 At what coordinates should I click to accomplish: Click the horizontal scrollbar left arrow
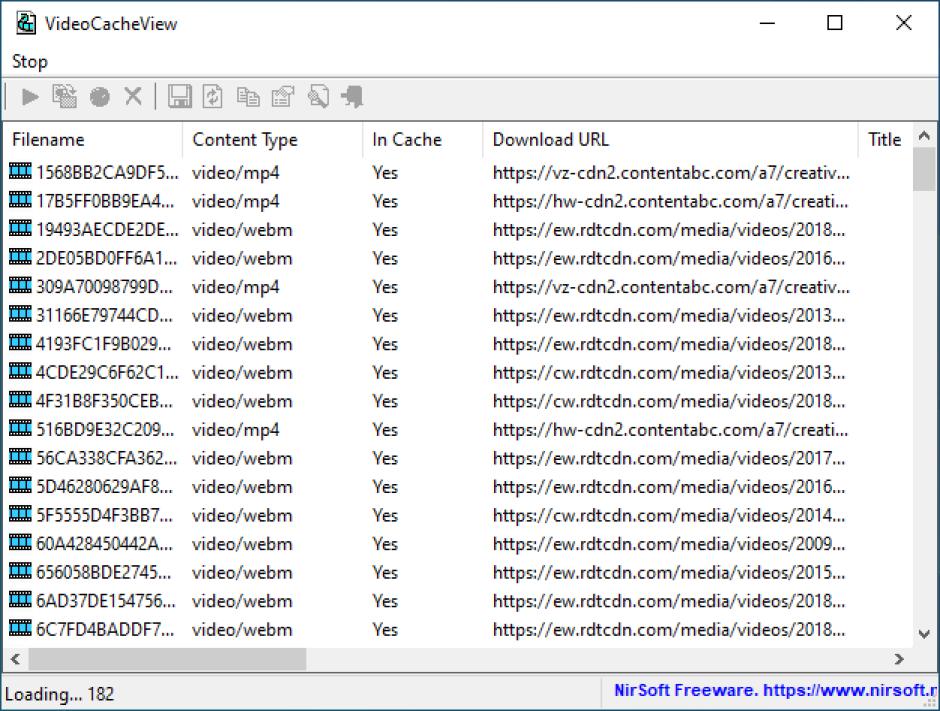[16, 659]
